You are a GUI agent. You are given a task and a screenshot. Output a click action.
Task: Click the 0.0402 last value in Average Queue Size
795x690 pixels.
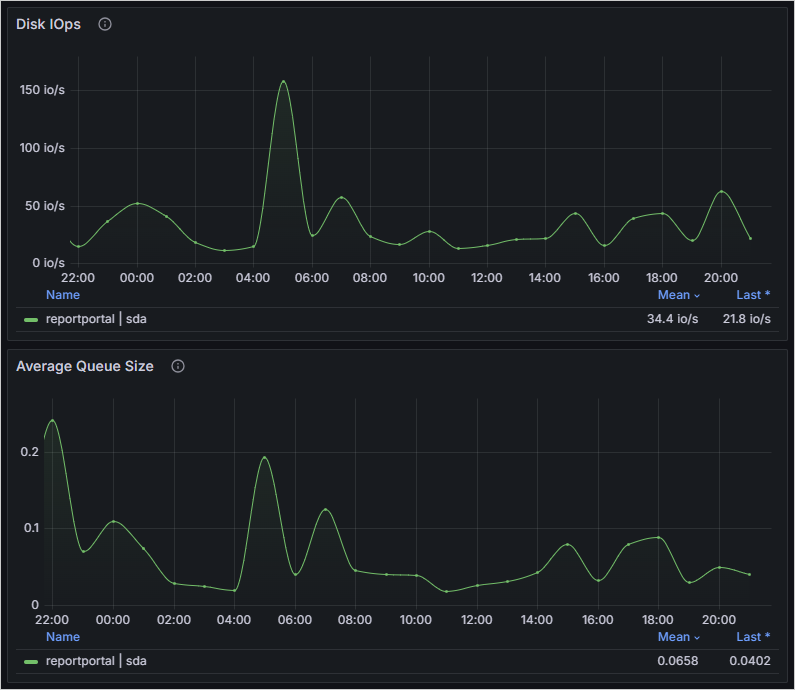pos(750,661)
